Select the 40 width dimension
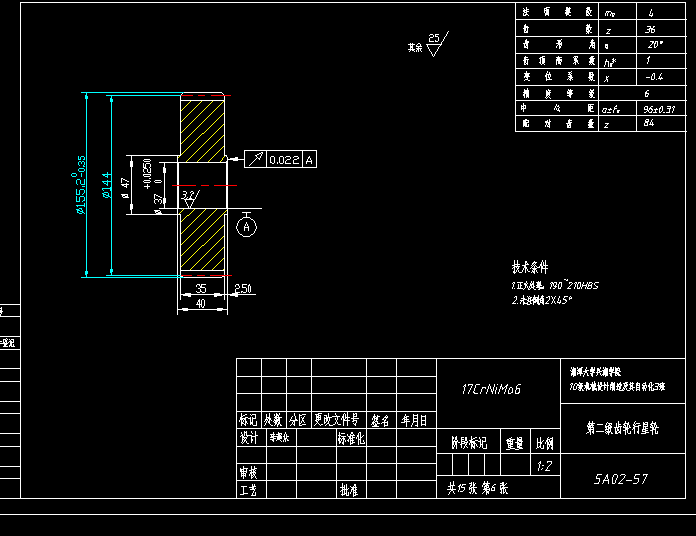The width and height of the screenshot is (696, 536). [201, 303]
